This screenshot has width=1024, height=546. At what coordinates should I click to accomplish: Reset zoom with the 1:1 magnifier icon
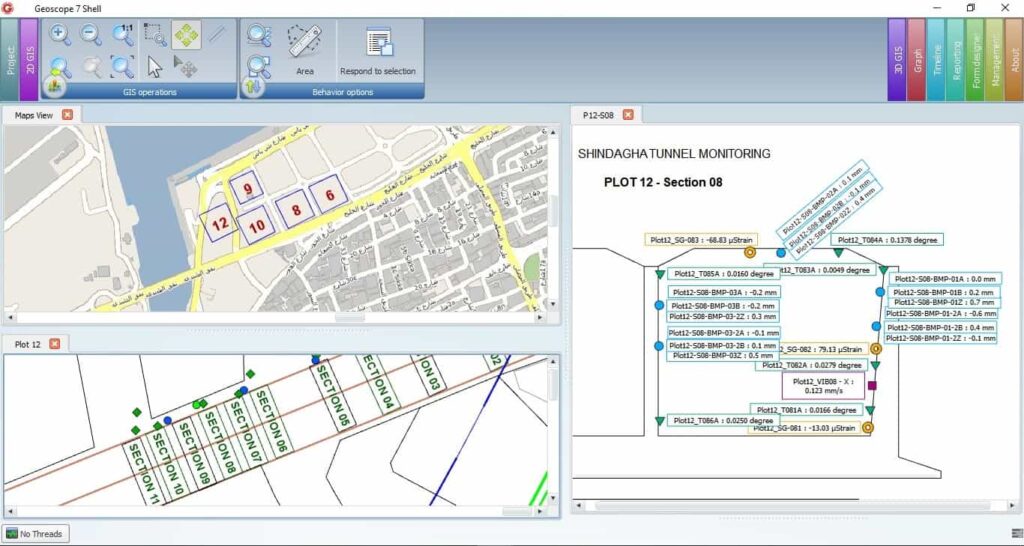tap(123, 35)
